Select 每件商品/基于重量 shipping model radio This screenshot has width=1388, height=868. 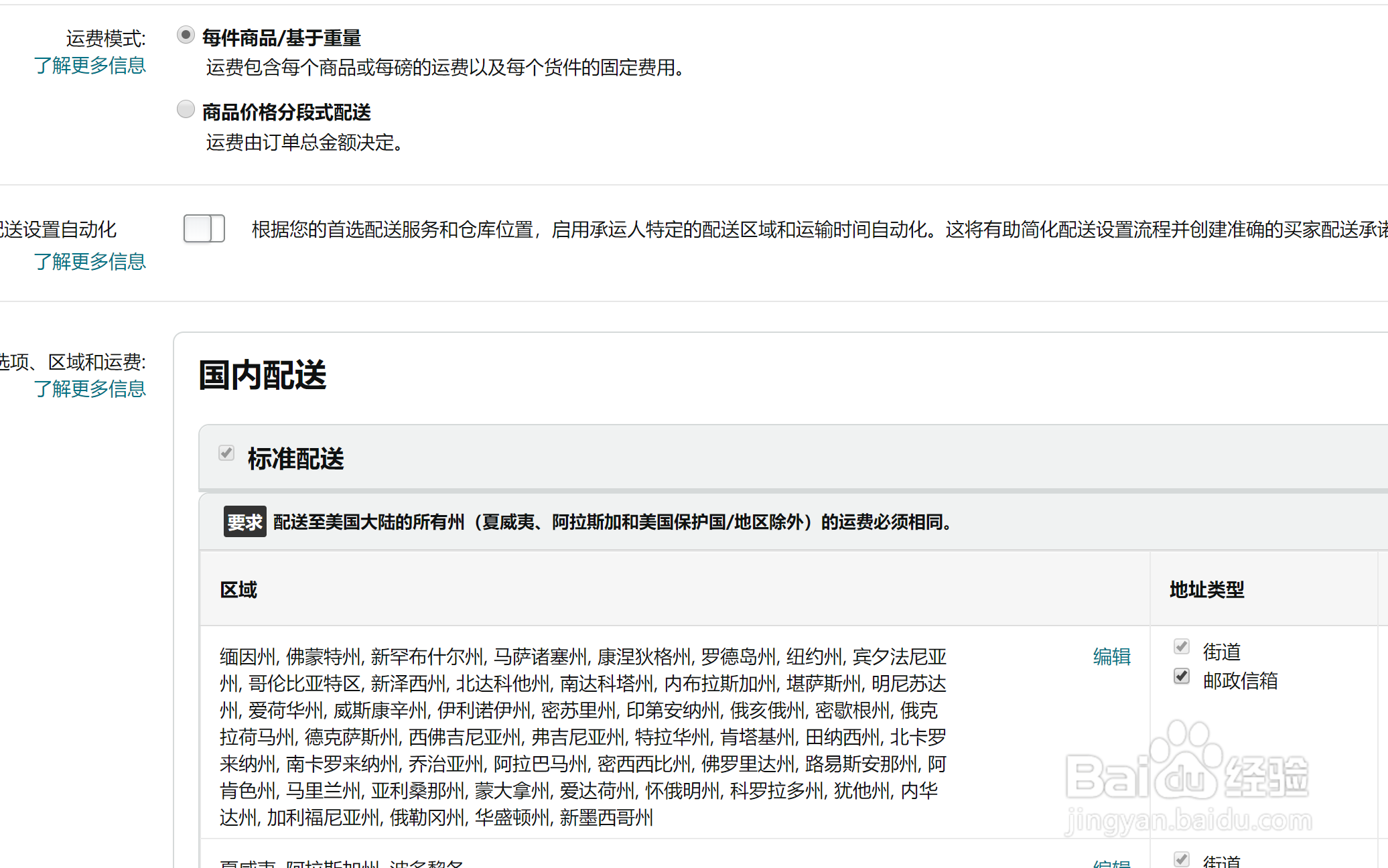click(x=186, y=35)
